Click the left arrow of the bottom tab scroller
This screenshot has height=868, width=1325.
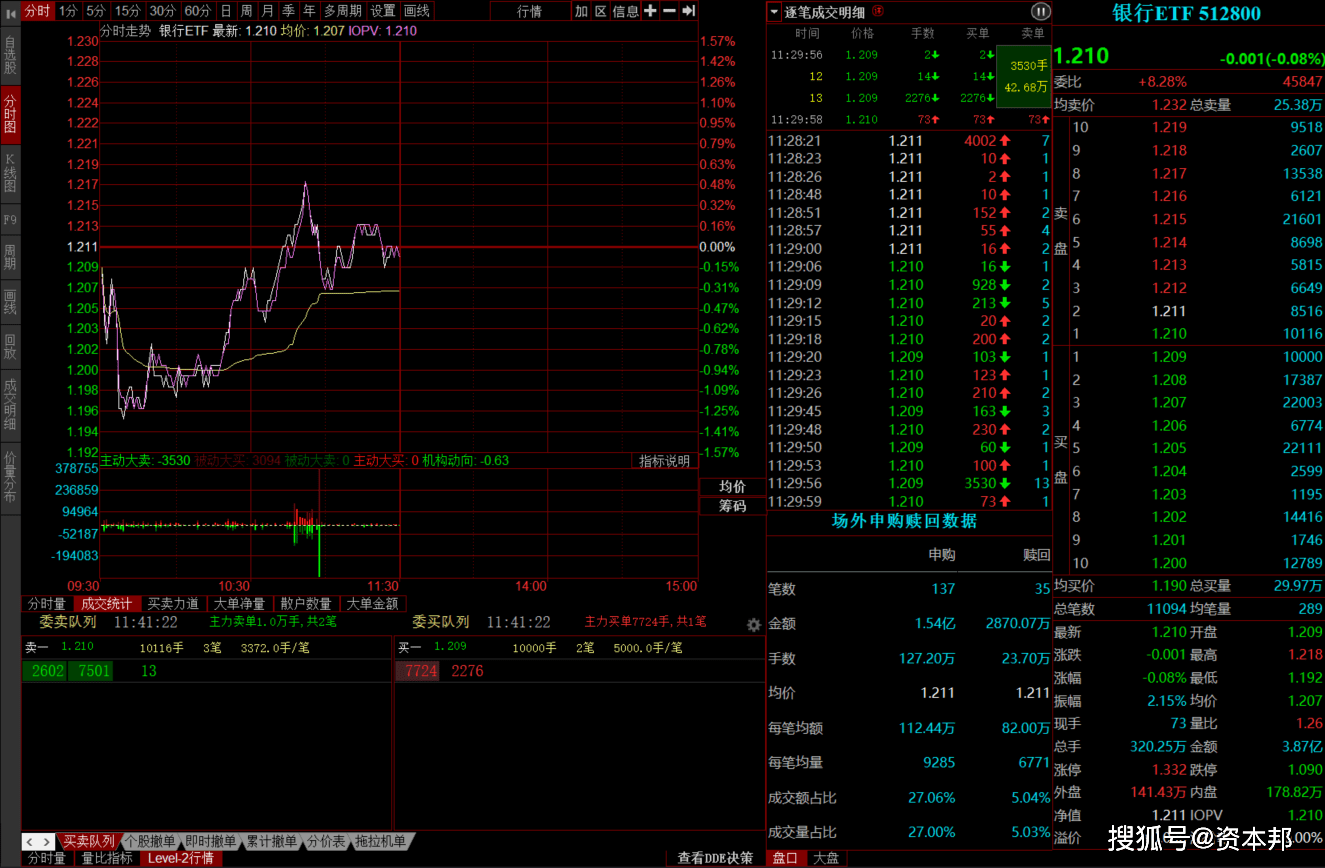pyautogui.click(x=31, y=842)
